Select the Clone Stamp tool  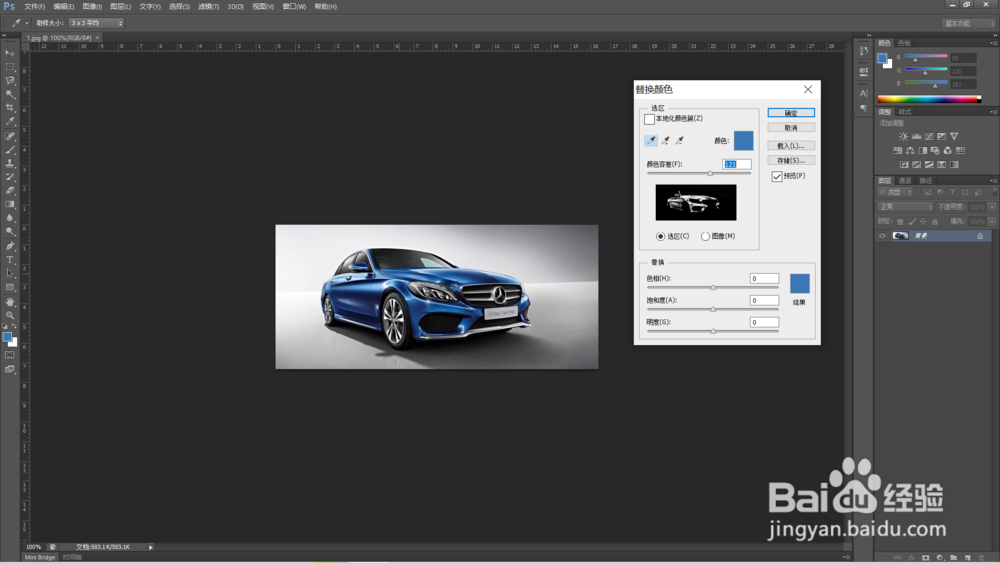click(x=10, y=163)
